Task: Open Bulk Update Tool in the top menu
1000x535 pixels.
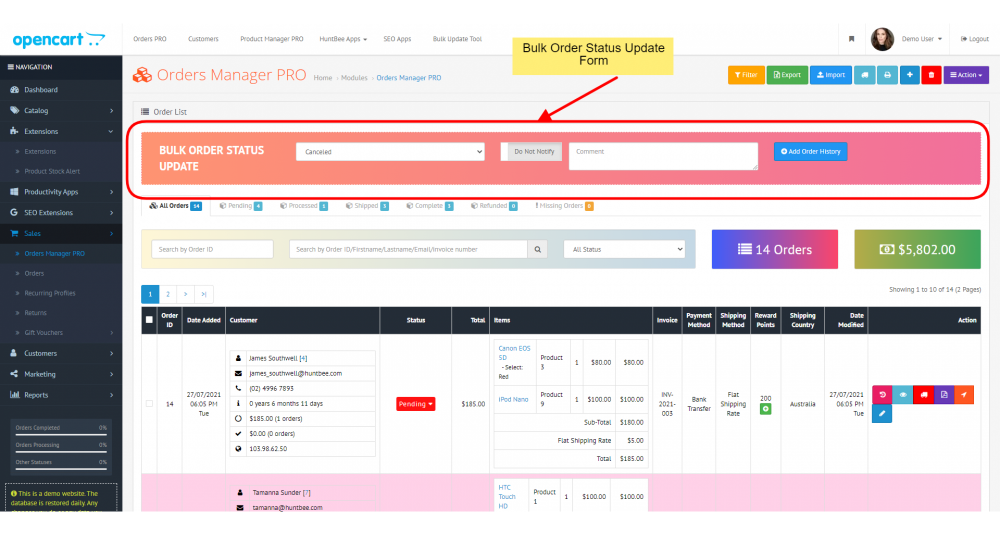Action: (x=457, y=39)
